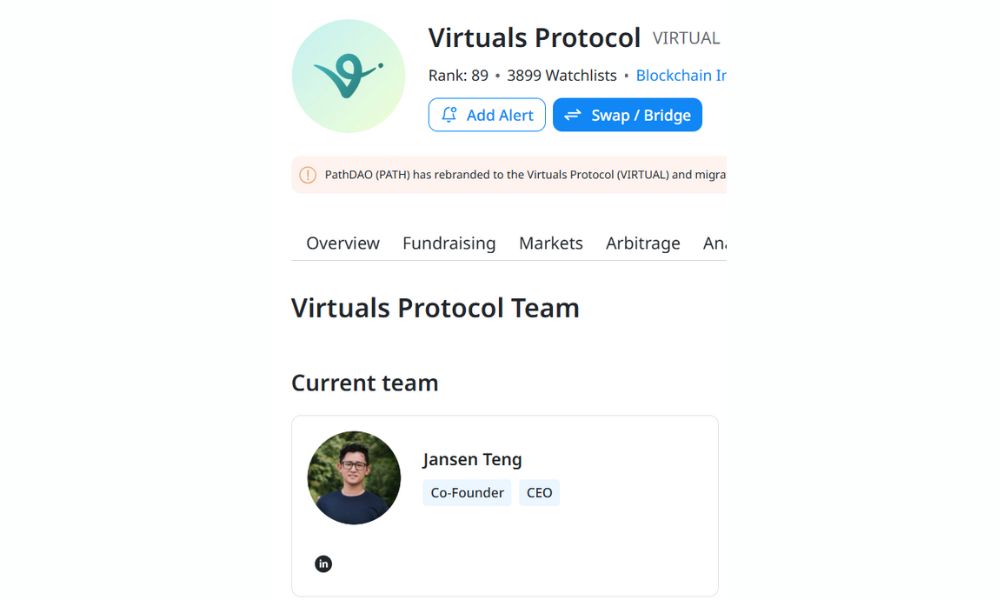Image resolution: width=1000 pixels, height=600 pixels.
Task: Click the Swap / Bridge button
Action: pyautogui.click(x=627, y=114)
